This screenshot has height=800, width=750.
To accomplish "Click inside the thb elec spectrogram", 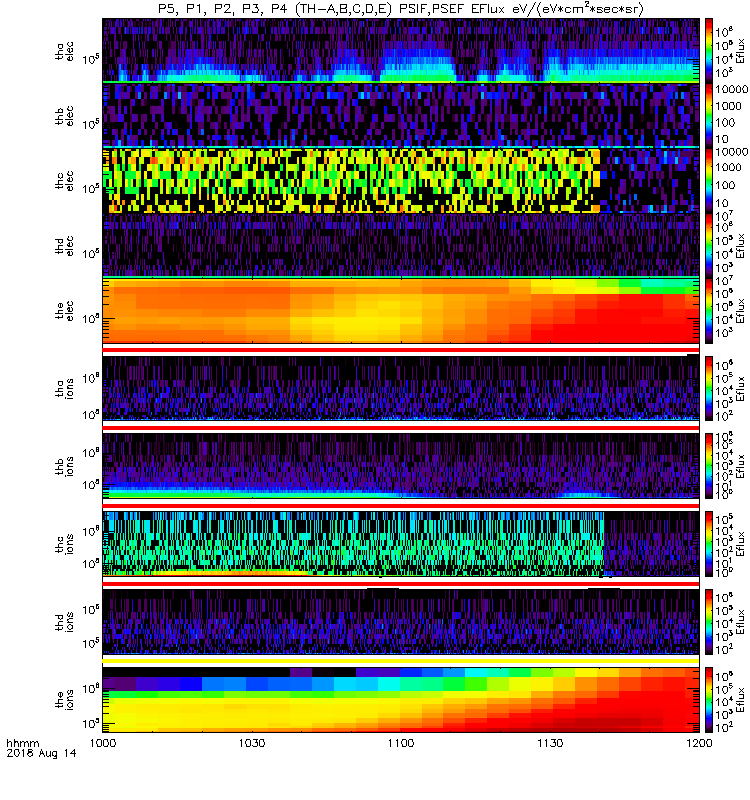I will [401, 115].
